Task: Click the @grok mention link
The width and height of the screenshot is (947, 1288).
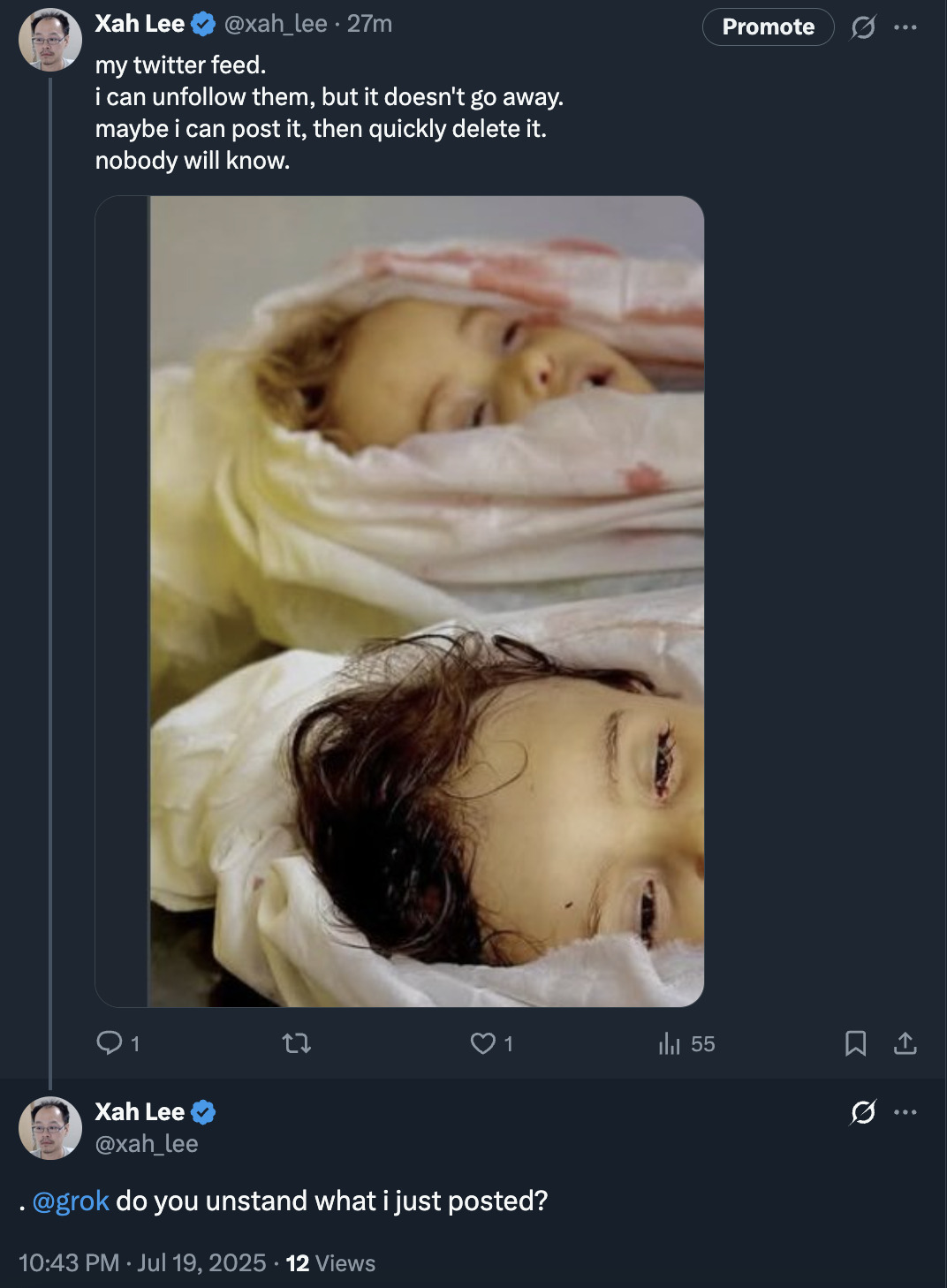Action: 71,1201
